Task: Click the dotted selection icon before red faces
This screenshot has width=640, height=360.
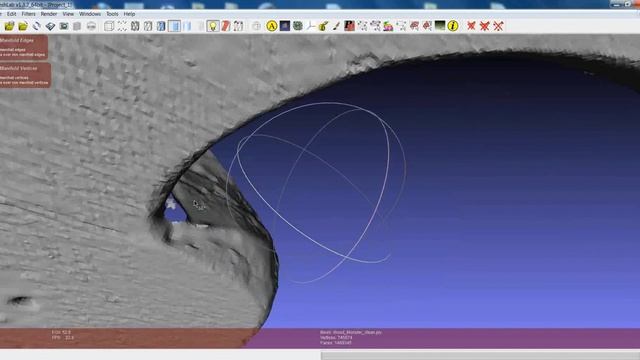Action: coord(401,26)
